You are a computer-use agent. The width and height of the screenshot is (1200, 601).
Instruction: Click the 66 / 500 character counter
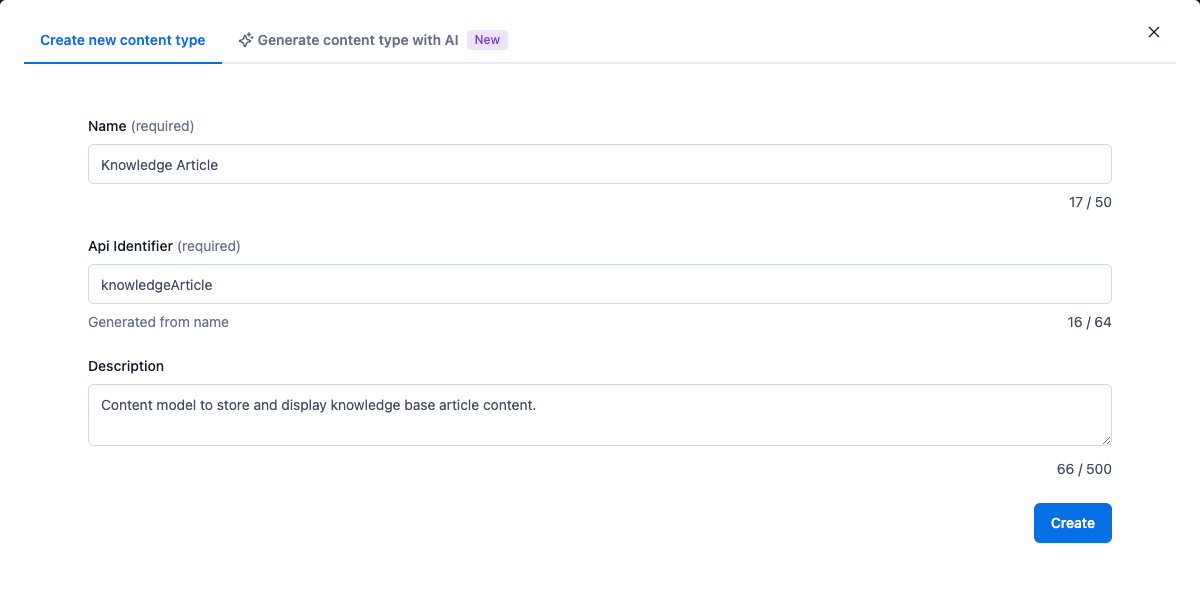point(1084,469)
